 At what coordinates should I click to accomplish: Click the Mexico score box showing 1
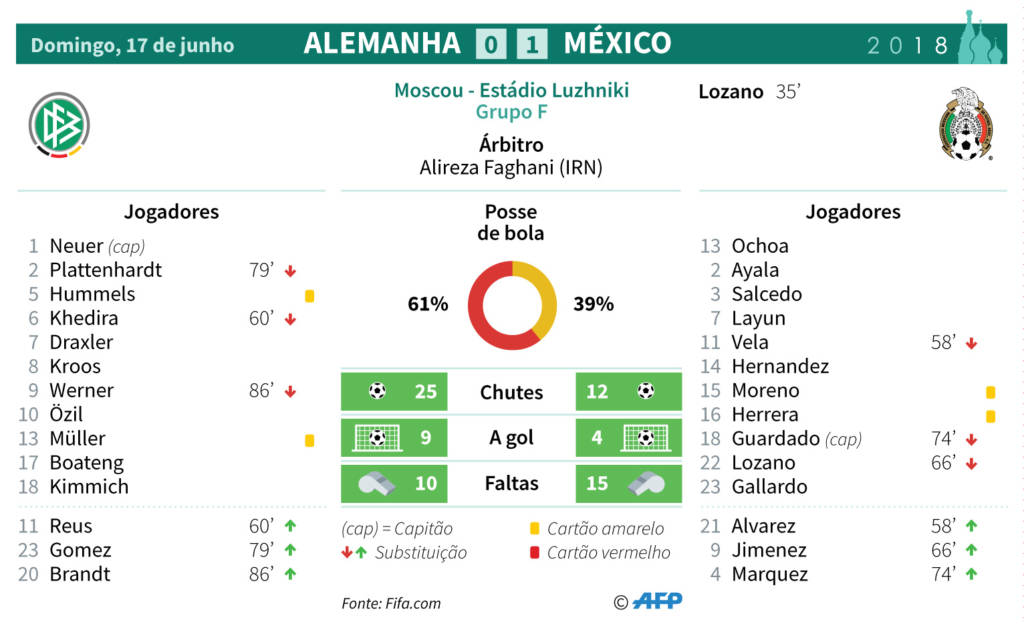click(532, 45)
